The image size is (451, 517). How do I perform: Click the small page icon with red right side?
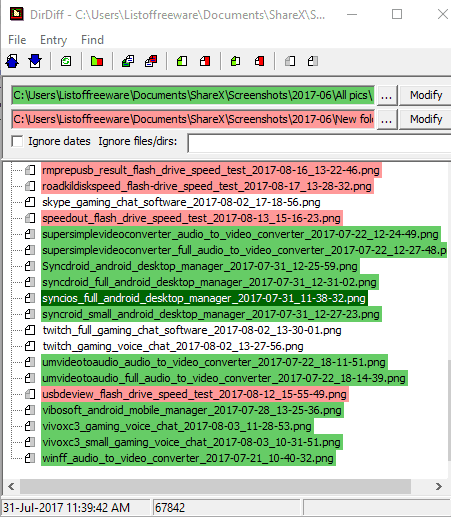[x=259, y=61]
